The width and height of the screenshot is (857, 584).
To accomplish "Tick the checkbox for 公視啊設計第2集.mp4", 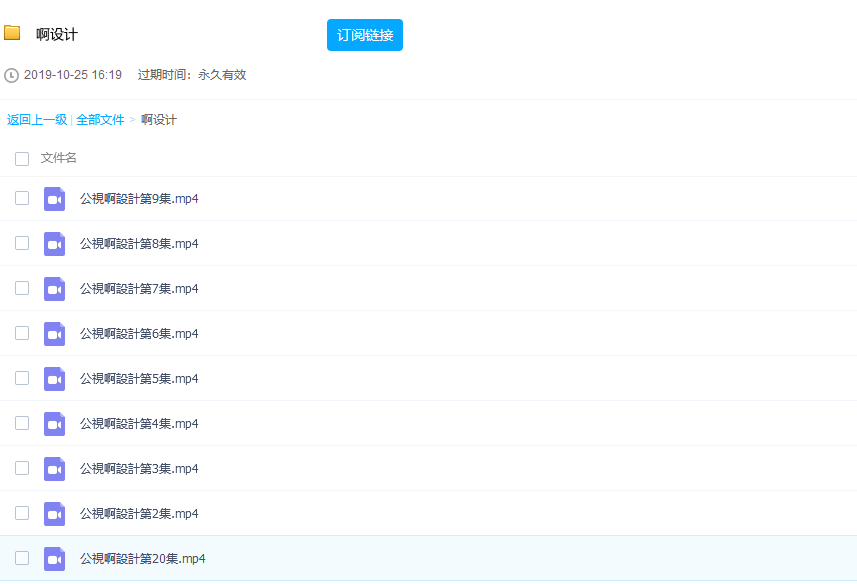I will click(x=22, y=513).
